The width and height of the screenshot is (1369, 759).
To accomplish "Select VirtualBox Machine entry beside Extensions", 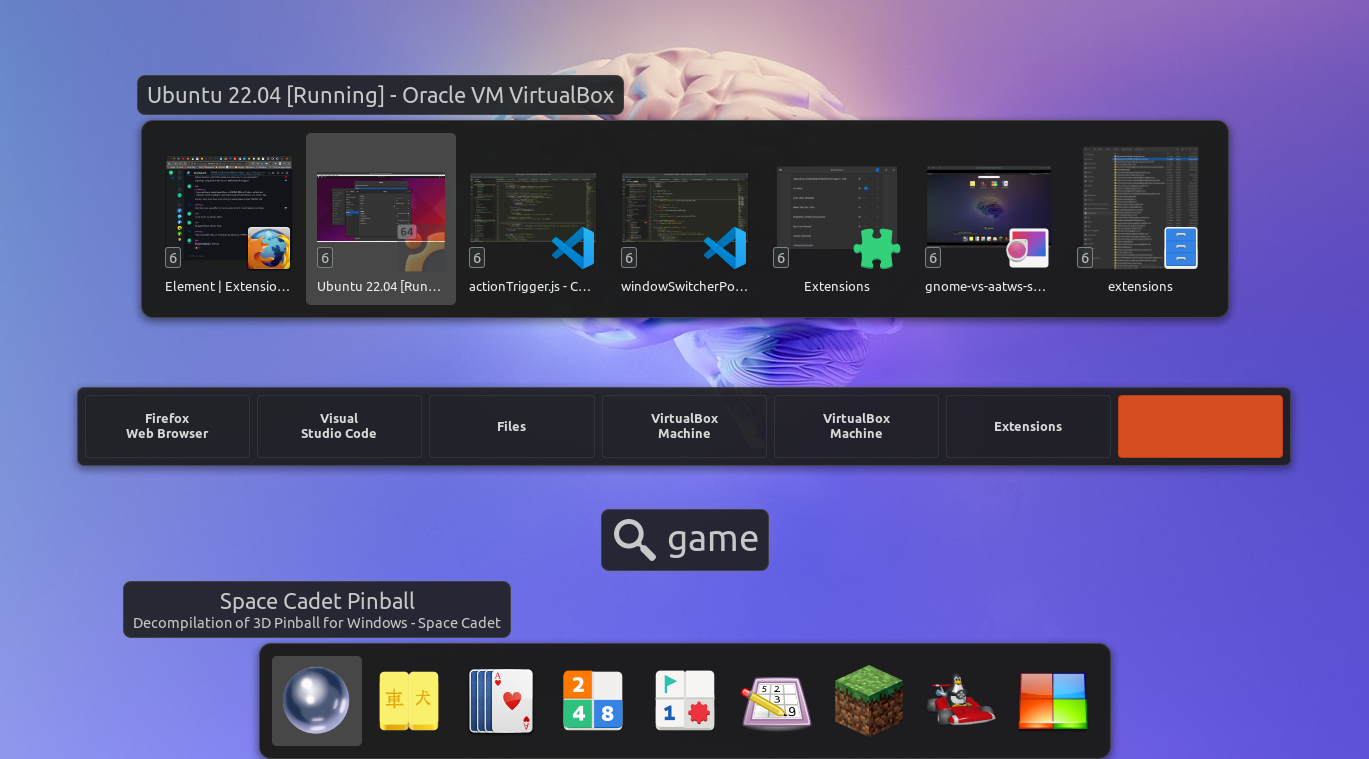I will 856,426.
